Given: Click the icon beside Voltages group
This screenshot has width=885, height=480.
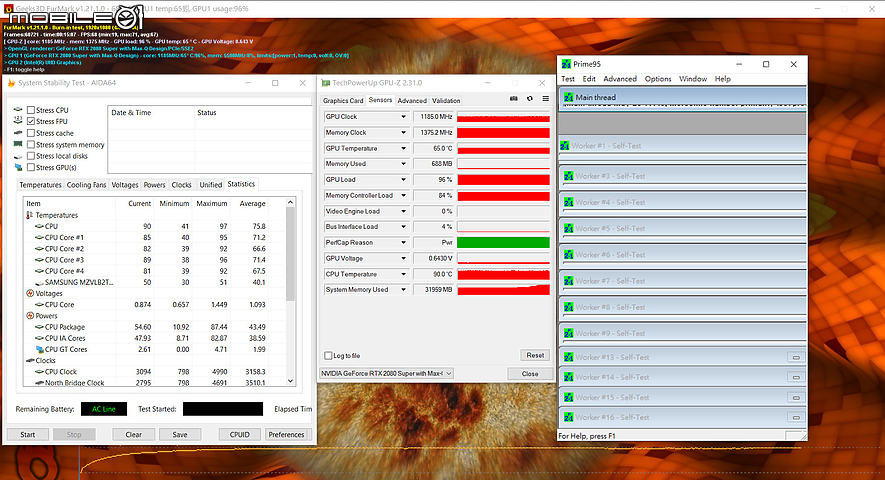Looking at the screenshot, I should (30, 294).
